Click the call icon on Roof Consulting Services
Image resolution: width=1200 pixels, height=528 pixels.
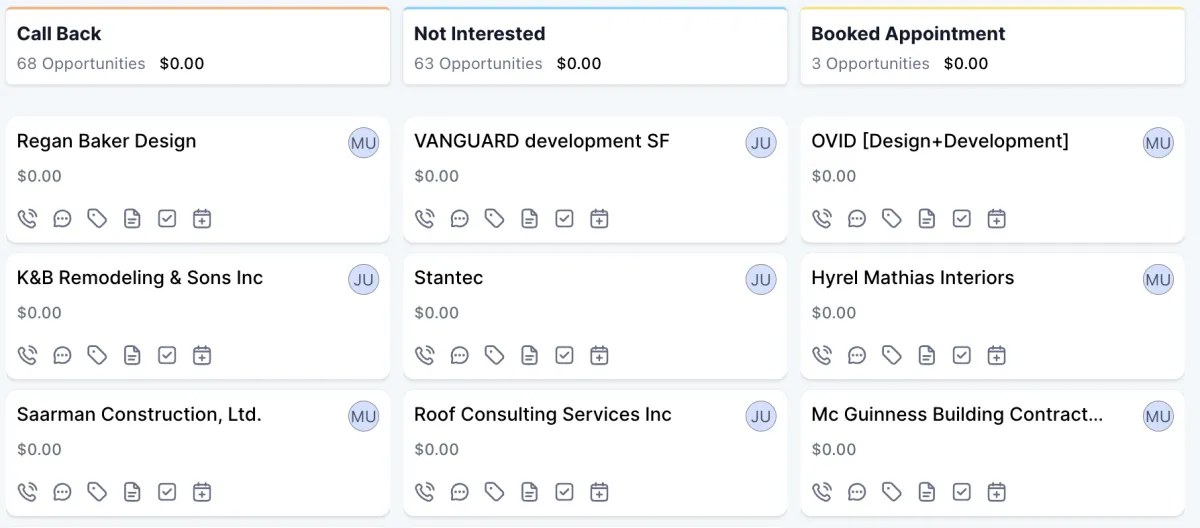(425, 492)
